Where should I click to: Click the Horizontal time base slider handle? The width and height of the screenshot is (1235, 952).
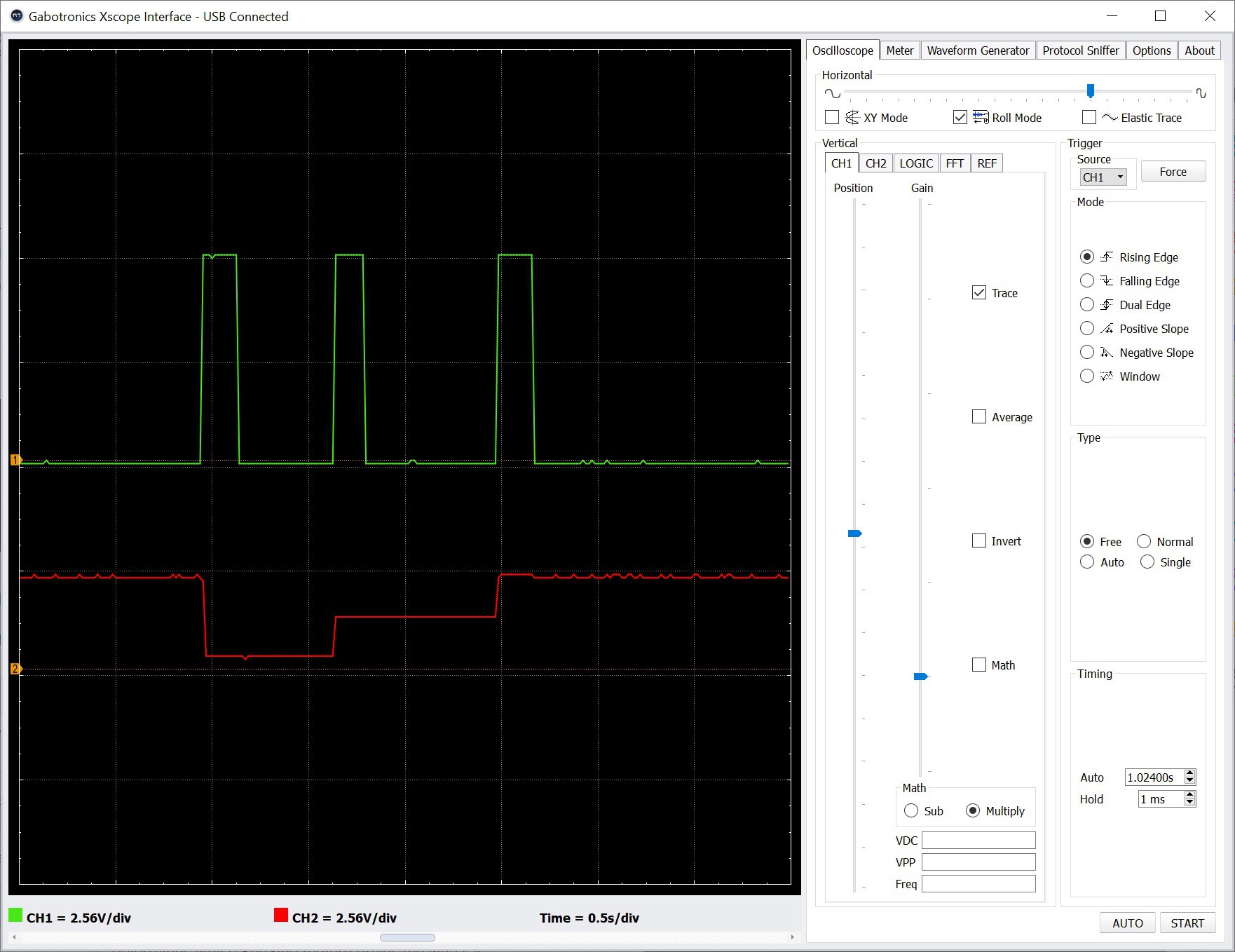[x=1090, y=90]
